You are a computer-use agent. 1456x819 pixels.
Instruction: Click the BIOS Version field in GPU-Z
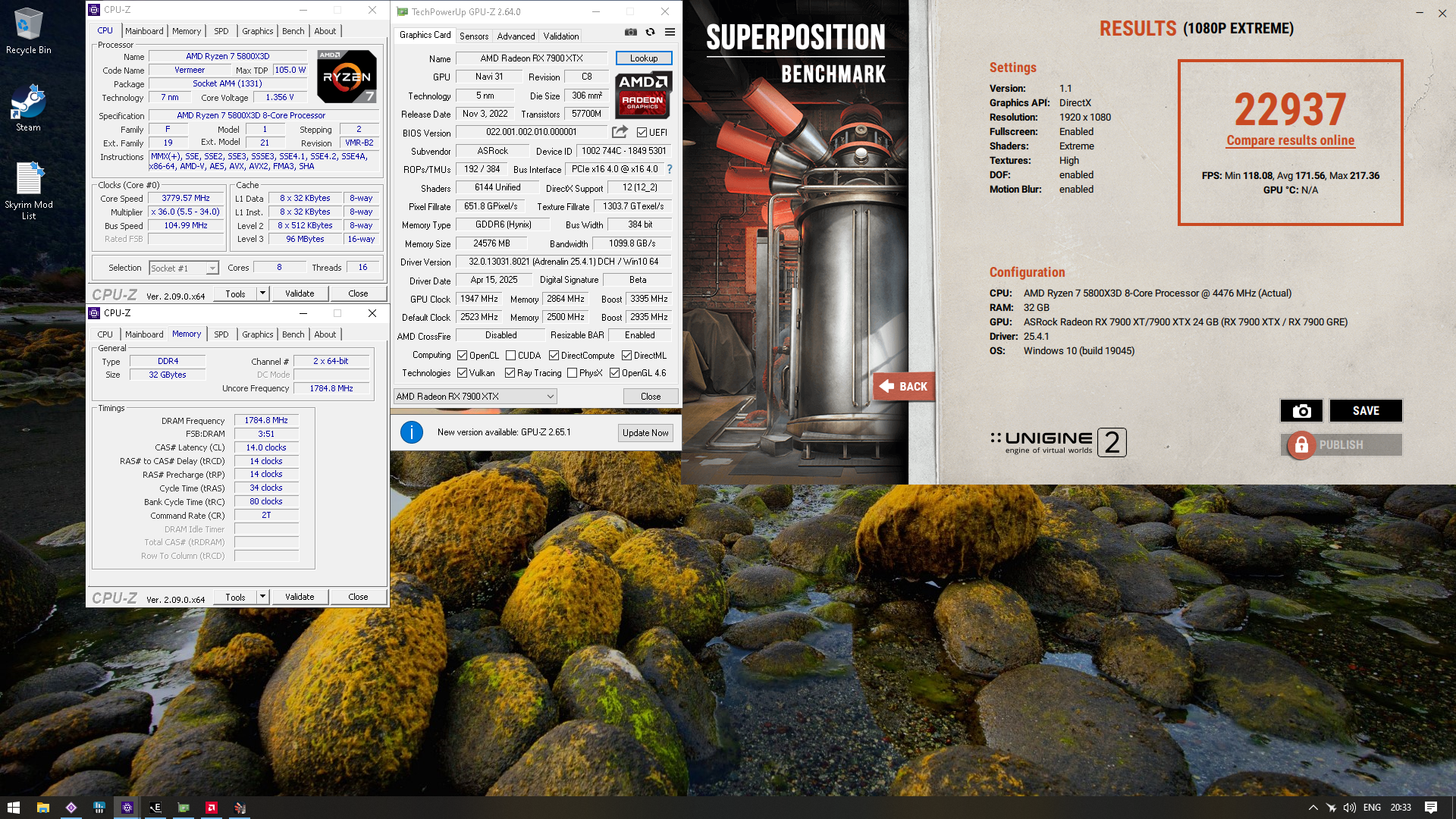[532, 132]
